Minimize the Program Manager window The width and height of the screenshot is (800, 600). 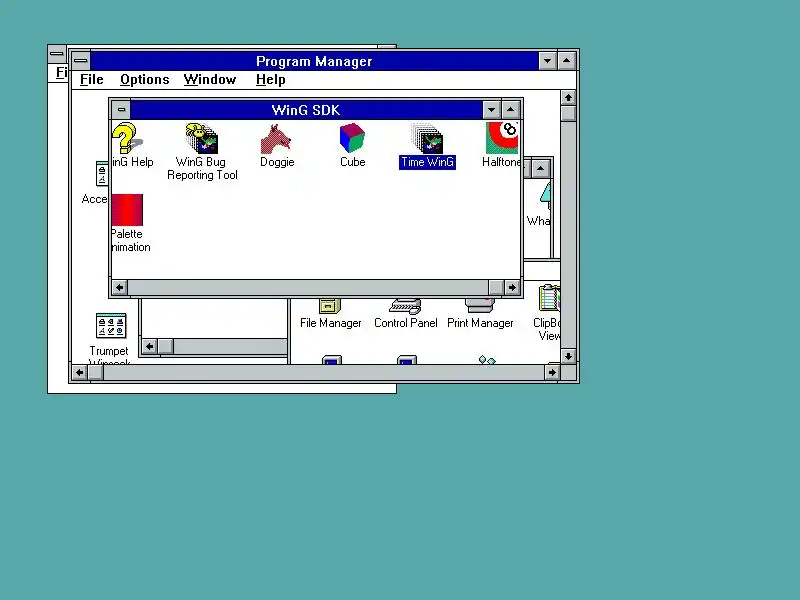coord(547,61)
